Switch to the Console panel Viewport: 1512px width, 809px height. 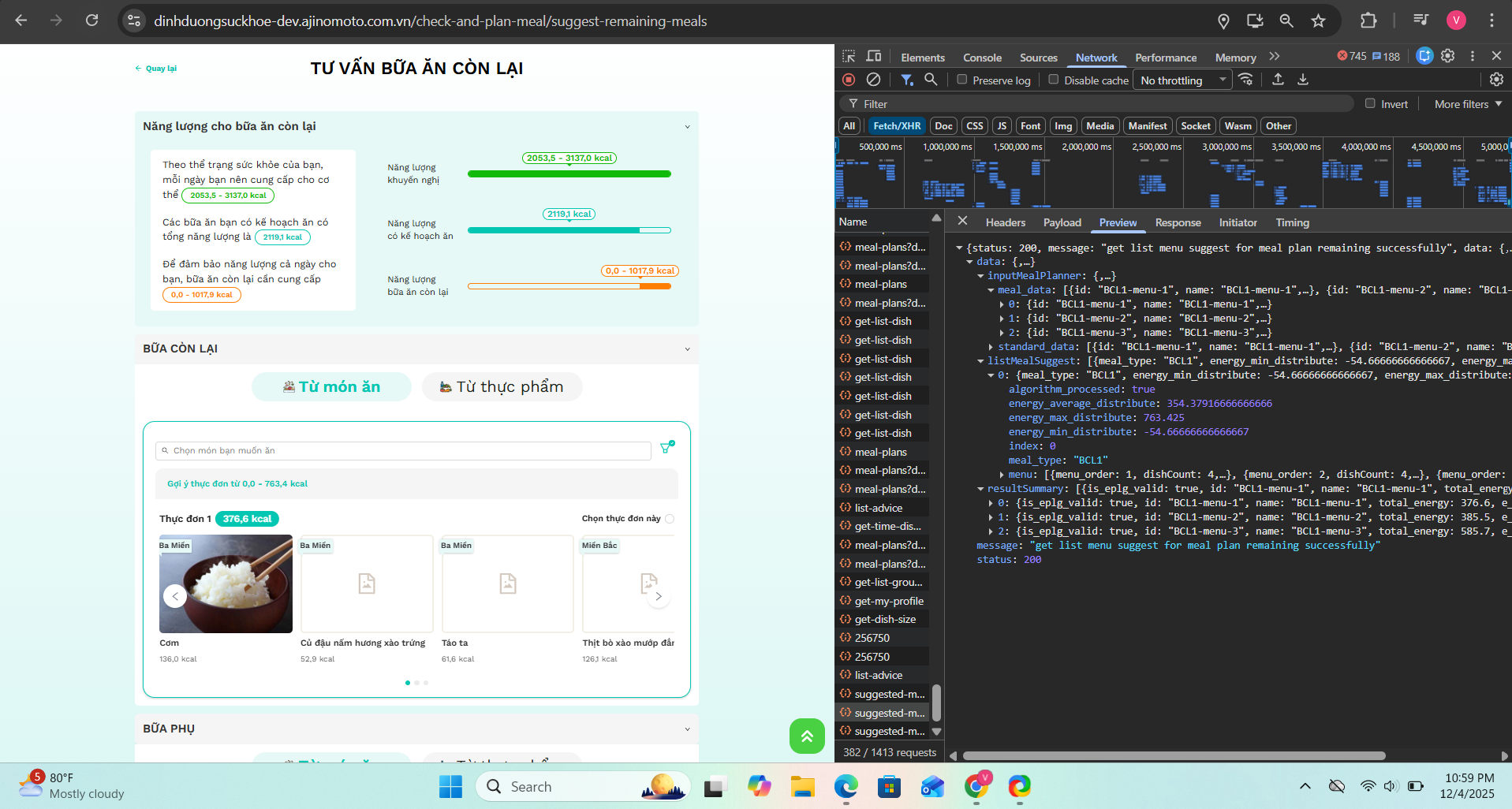pyautogui.click(x=982, y=58)
